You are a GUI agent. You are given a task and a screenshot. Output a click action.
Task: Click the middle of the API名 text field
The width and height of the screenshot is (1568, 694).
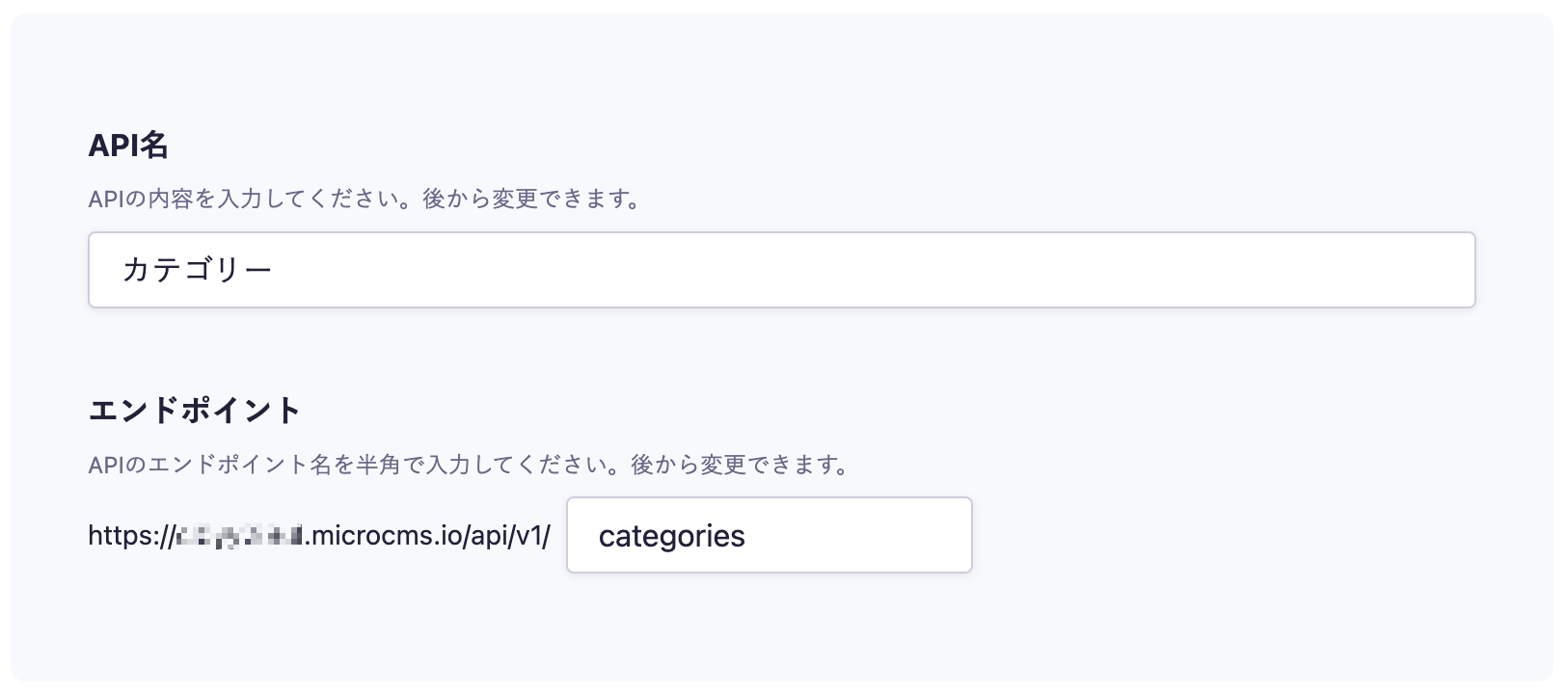781,270
